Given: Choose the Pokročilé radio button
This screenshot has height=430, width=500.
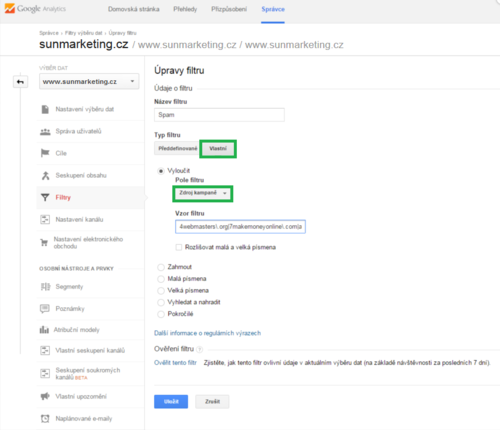Looking at the screenshot, I should click(161, 314).
